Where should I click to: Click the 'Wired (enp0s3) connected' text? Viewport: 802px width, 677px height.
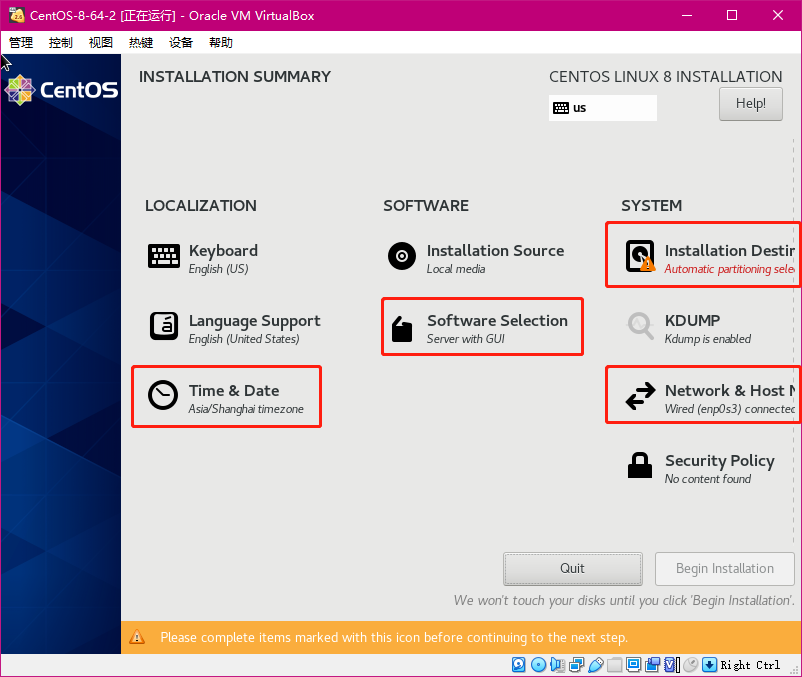(x=729, y=409)
